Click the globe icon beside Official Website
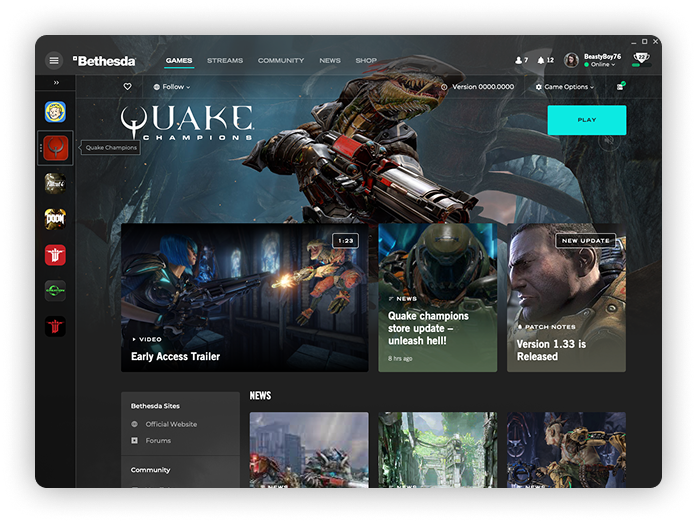 [134, 424]
